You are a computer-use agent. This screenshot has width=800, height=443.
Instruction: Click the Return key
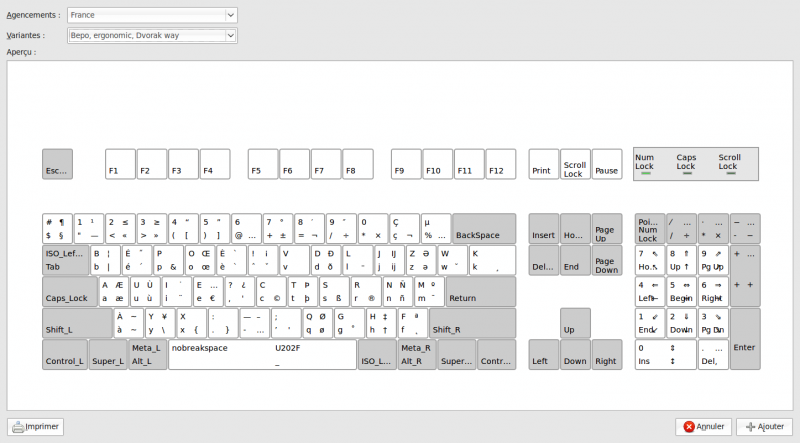(481, 291)
